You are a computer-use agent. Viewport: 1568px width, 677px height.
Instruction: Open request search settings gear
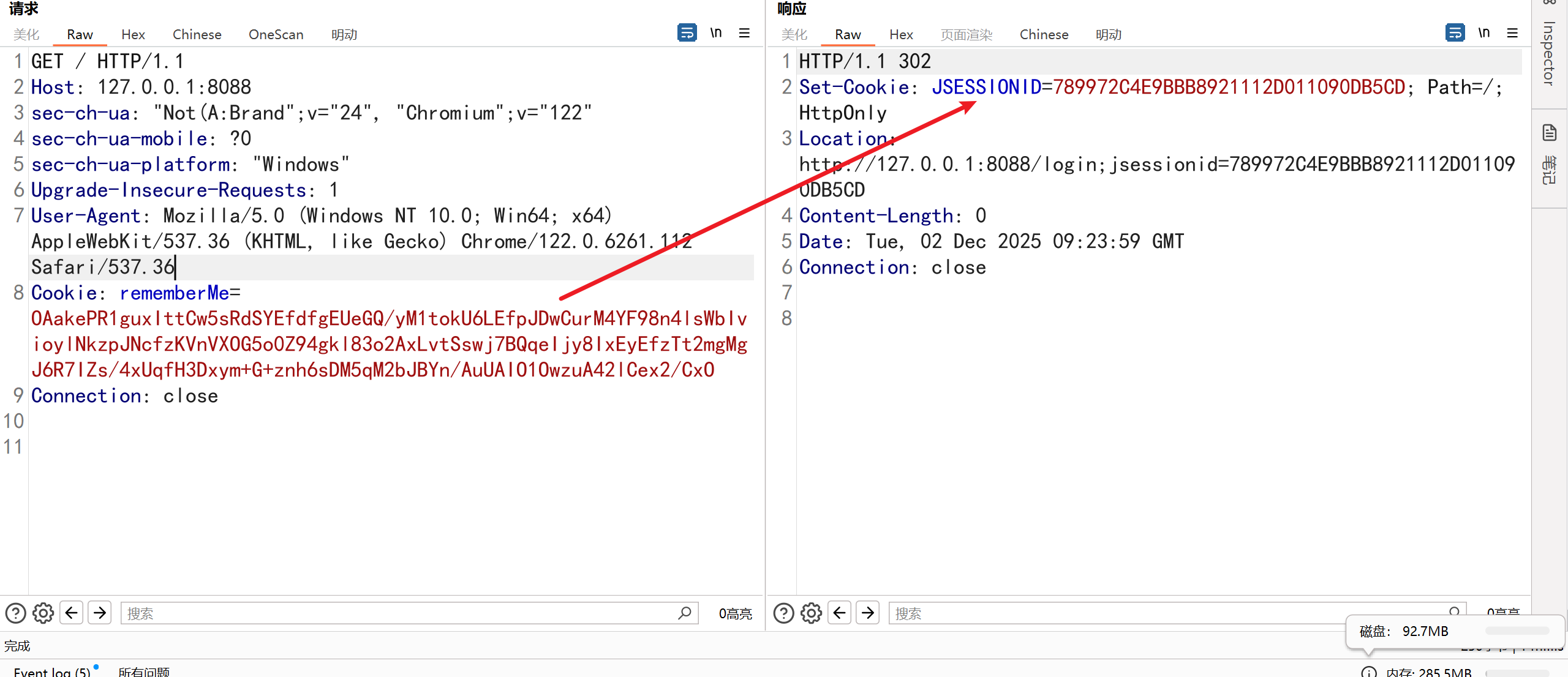[43, 613]
